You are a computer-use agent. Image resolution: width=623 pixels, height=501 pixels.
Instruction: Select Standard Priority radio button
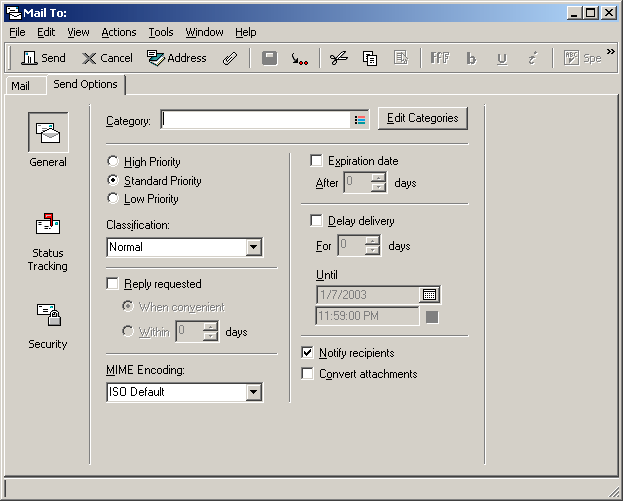113,180
